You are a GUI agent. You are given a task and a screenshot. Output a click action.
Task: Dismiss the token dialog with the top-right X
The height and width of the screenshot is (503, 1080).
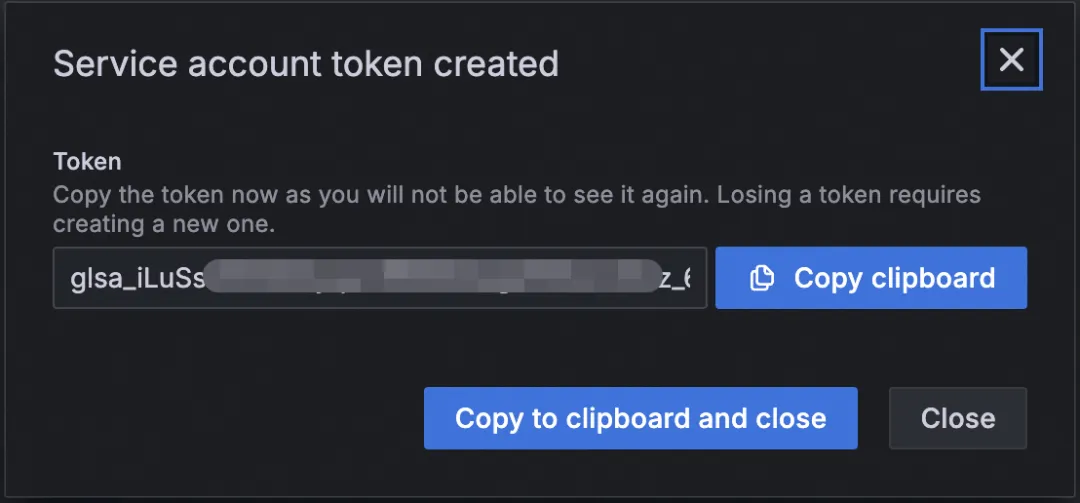(x=1011, y=60)
